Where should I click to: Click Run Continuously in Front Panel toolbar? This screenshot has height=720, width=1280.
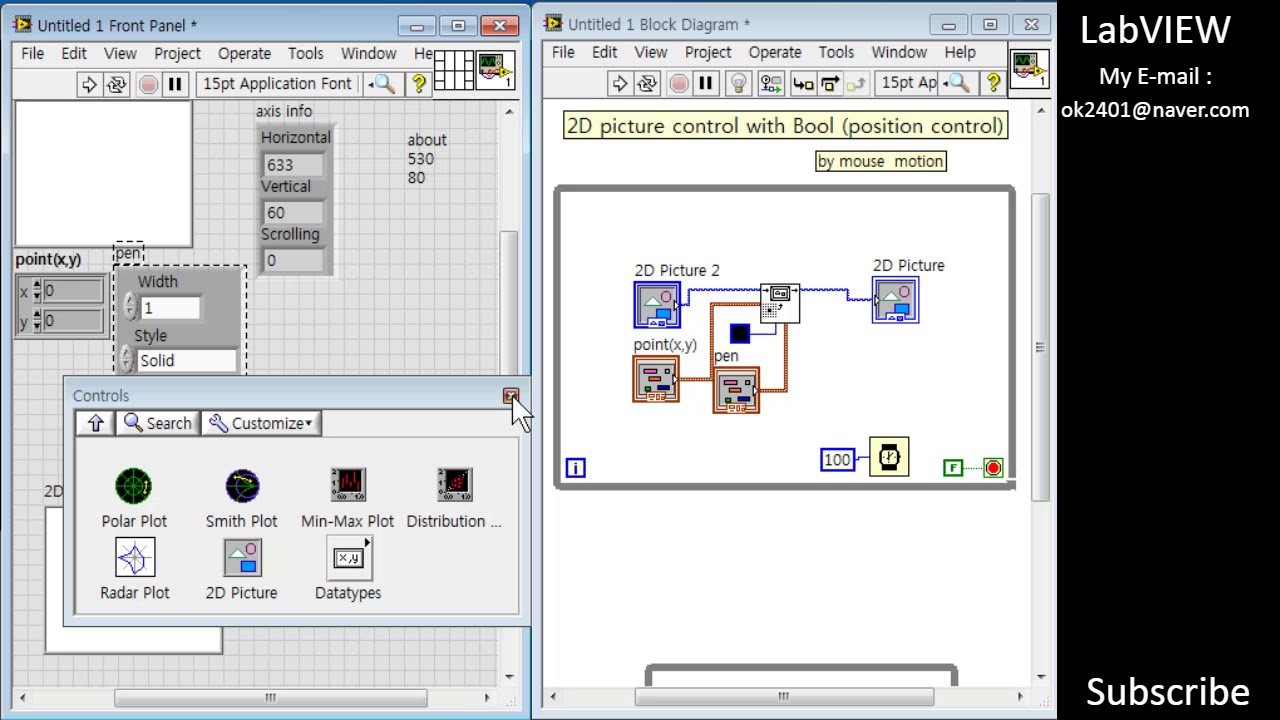(x=117, y=84)
